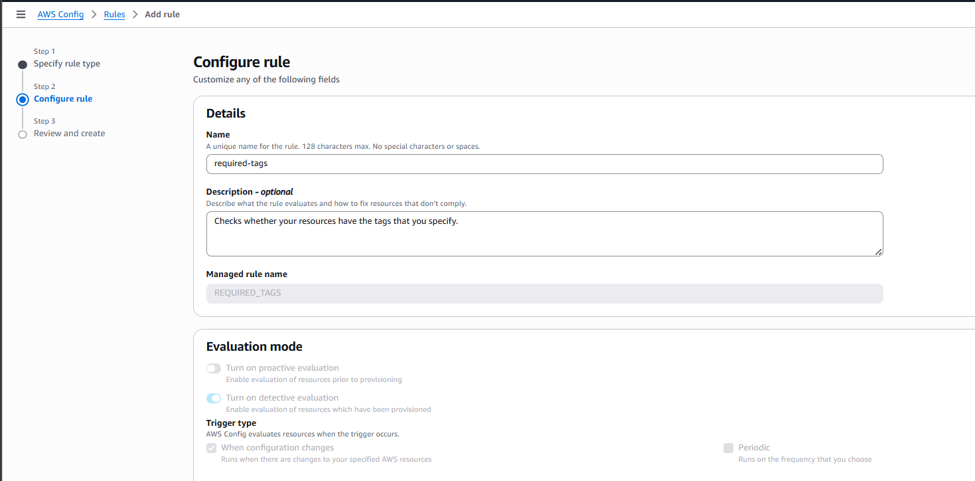Screen dimensions: 975x481
Task: Open the hamburger navigation menu
Action: coord(21,14)
